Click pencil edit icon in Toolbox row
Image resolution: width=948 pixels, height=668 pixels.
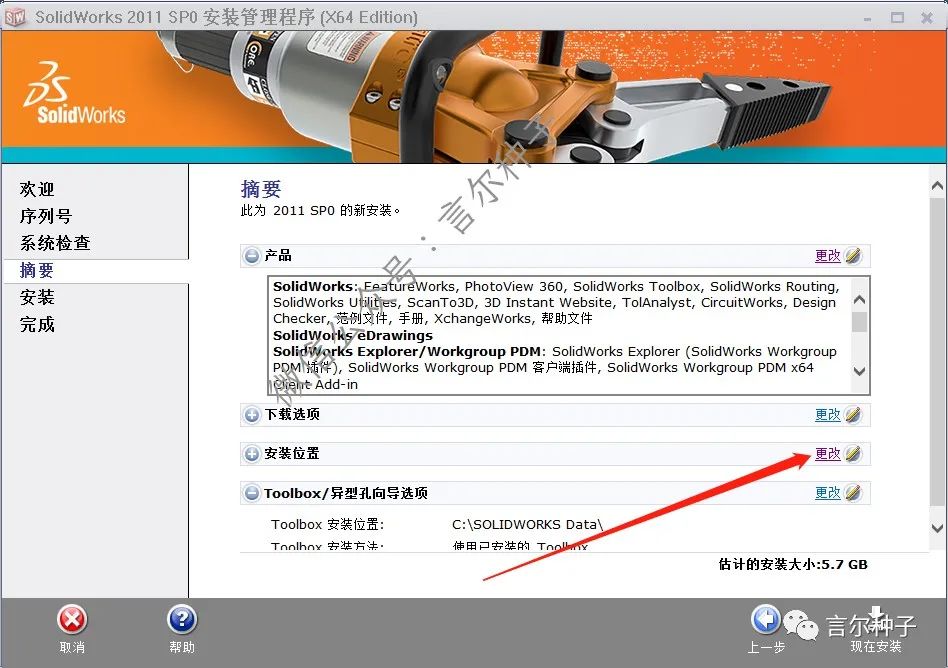(x=852, y=493)
